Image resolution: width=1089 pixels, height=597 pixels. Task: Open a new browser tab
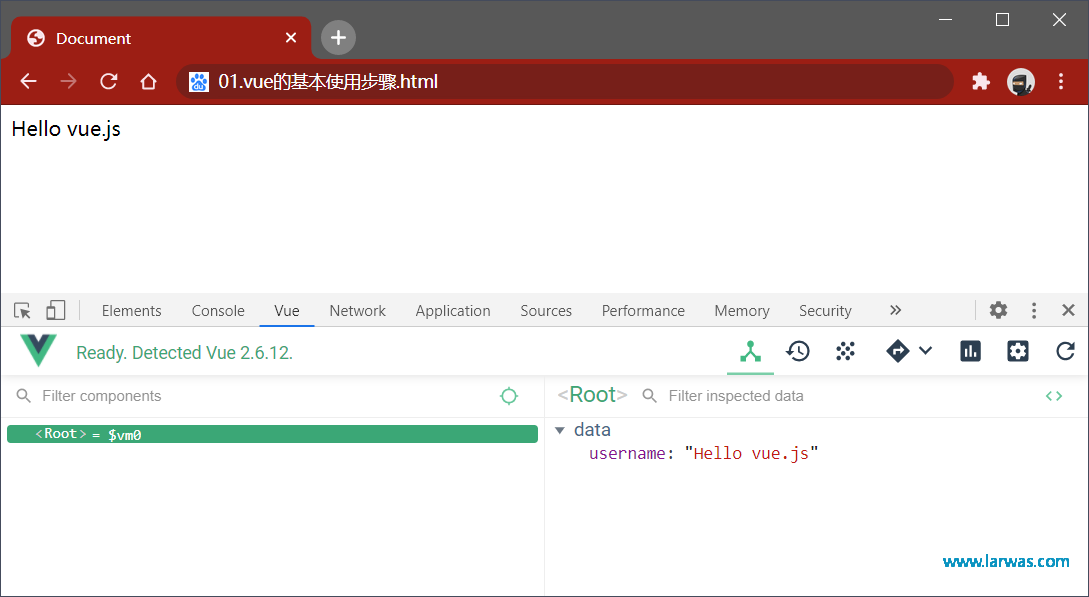[338, 37]
